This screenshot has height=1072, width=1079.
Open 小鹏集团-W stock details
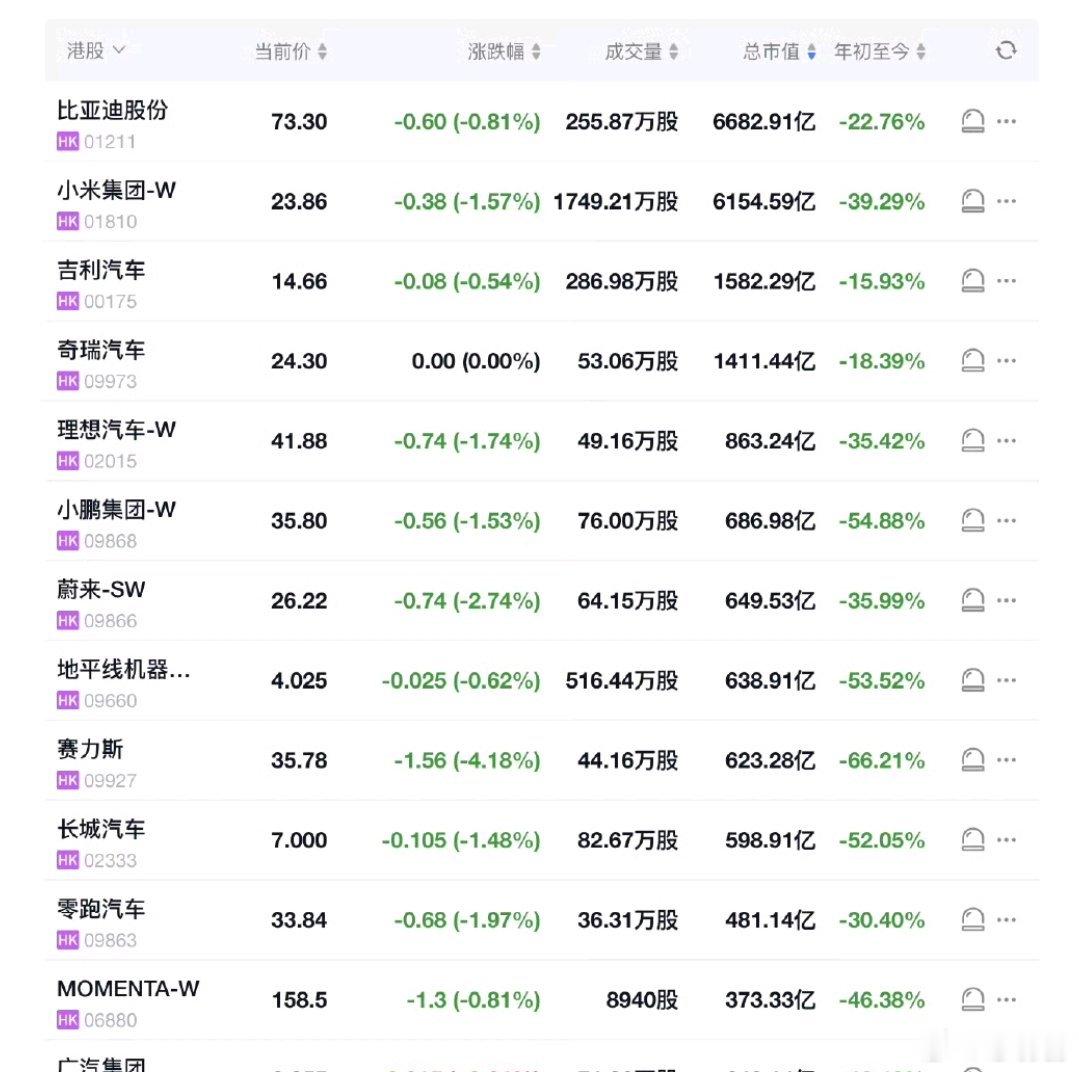116,509
